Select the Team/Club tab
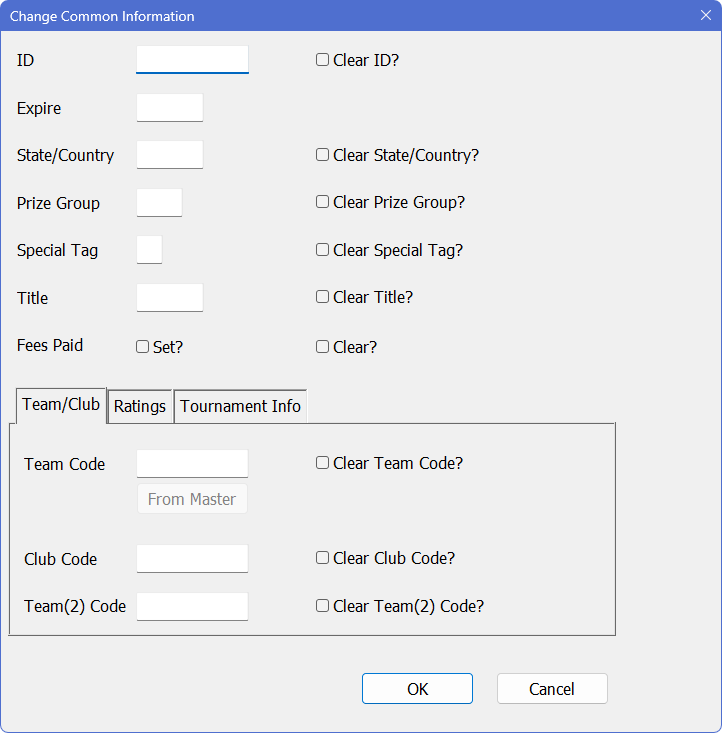Image resolution: width=722 pixels, height=733 pixels. pyautogui.click(x=61, y=405)
